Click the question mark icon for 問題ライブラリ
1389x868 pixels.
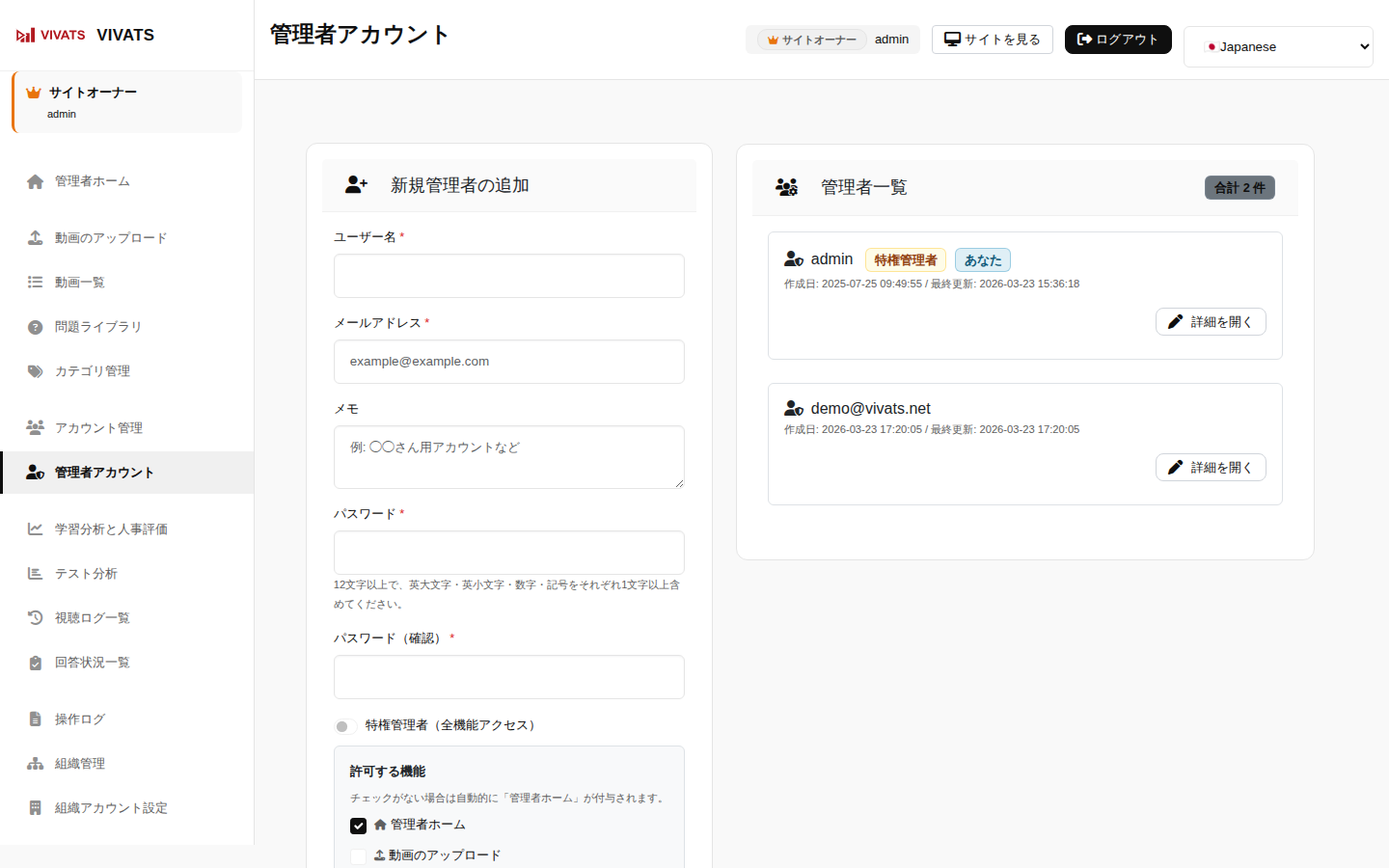click(36, 327)
